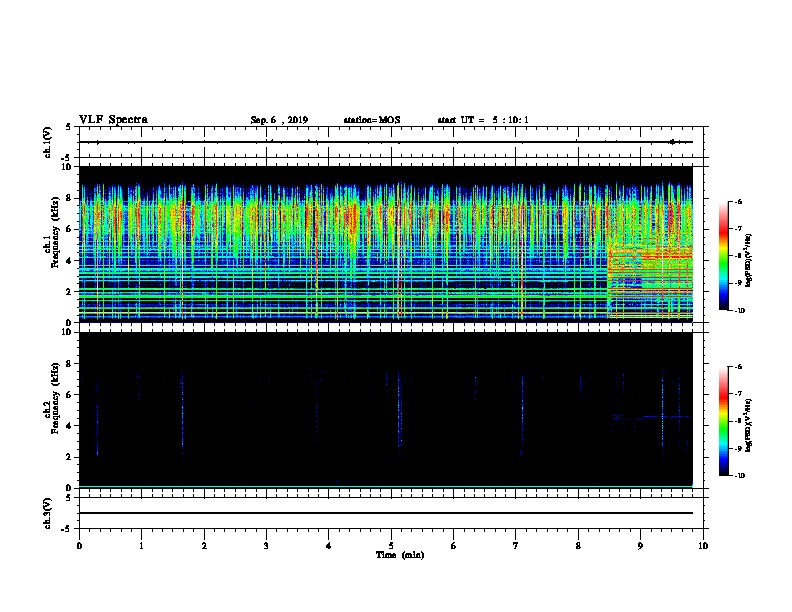Click the "Time (min)" x-axis label
The width and height of the screenshot is (792, 612).
pyautogui.click(x=400, y=555)
